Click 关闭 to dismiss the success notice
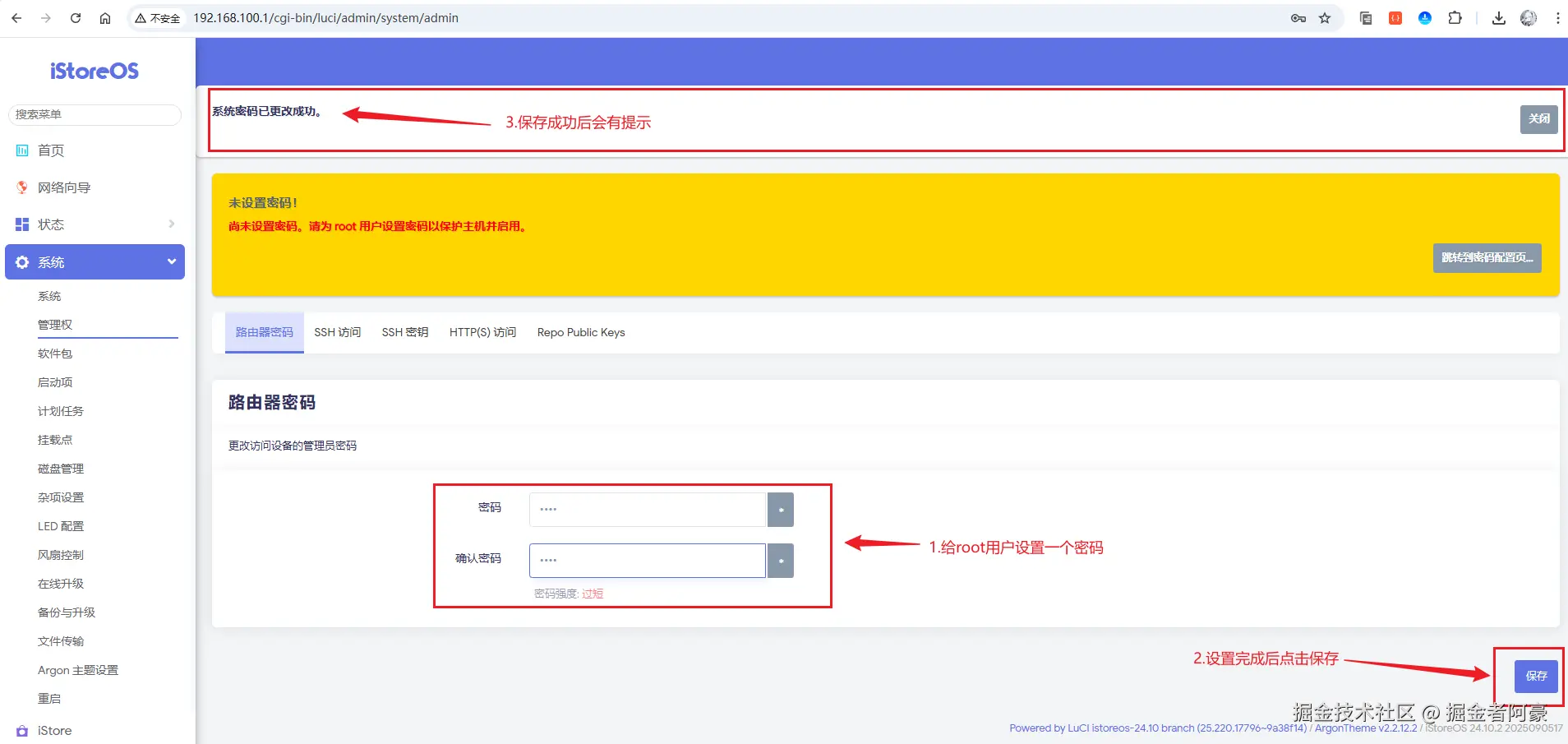The height and width of the screenshot is (744, 1568). point(1539,119)
